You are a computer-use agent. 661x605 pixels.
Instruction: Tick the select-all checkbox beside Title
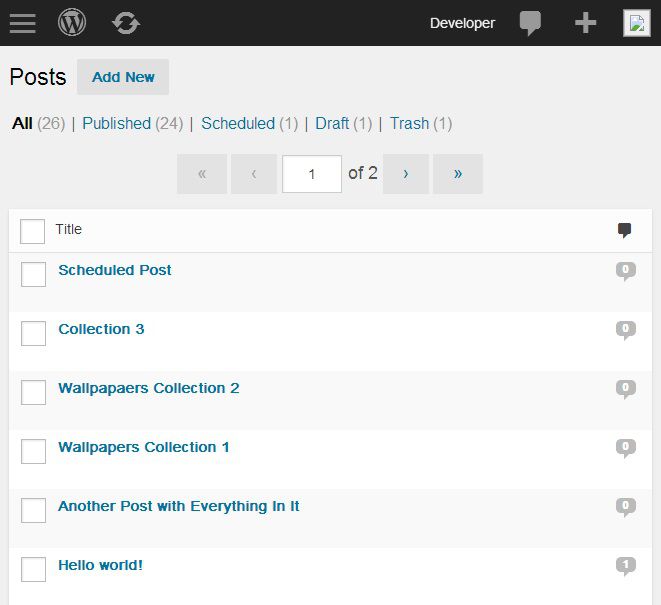[x=32, y=231]
